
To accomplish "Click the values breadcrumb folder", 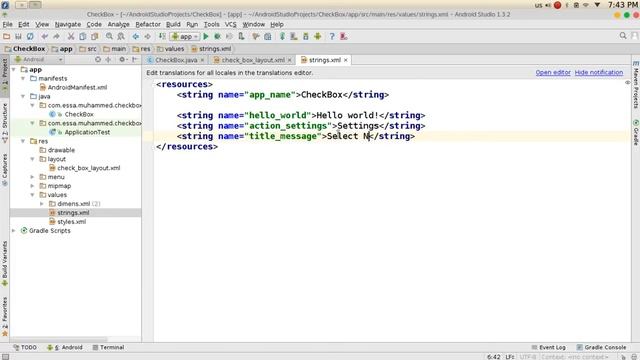I will click(x=171, y=49).
